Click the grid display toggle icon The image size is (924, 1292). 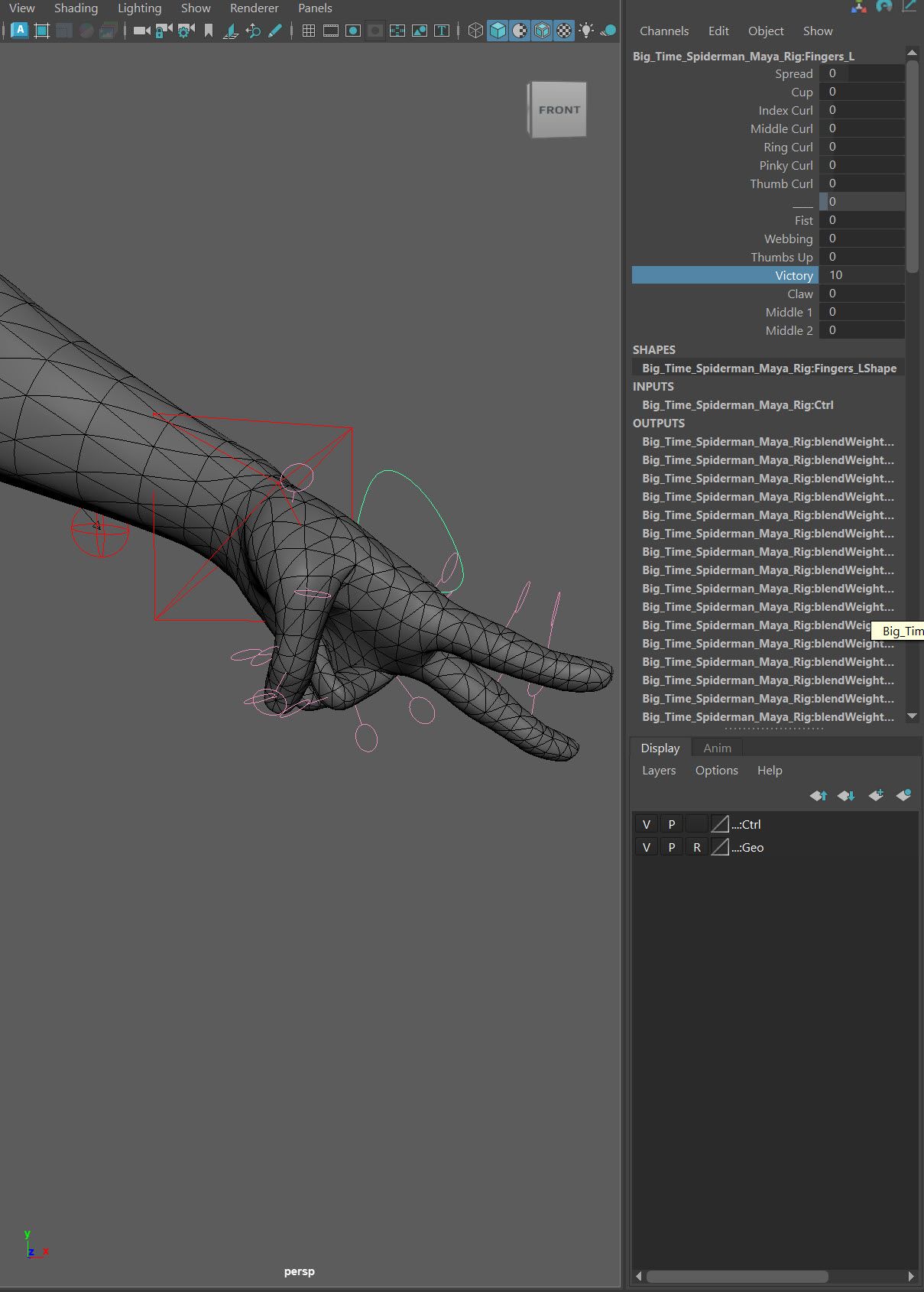point(309,31)
